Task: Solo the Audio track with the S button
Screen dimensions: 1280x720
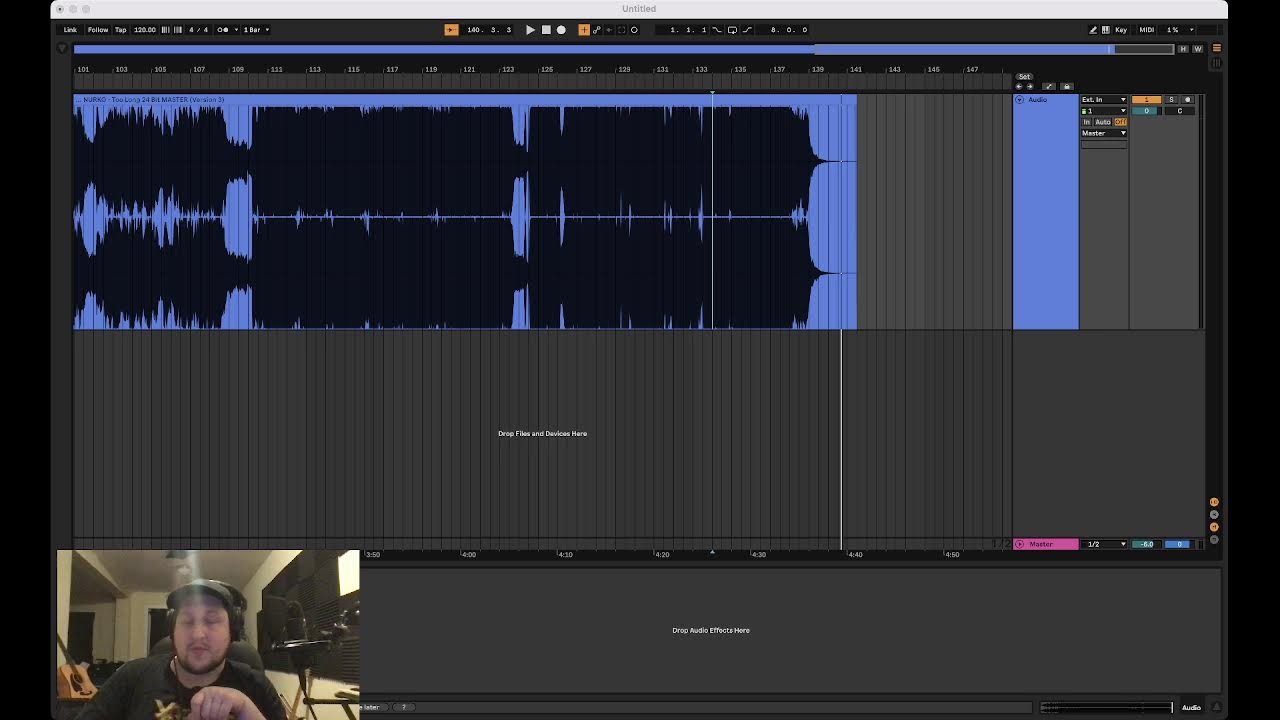Action: (x=1171, y=100)
